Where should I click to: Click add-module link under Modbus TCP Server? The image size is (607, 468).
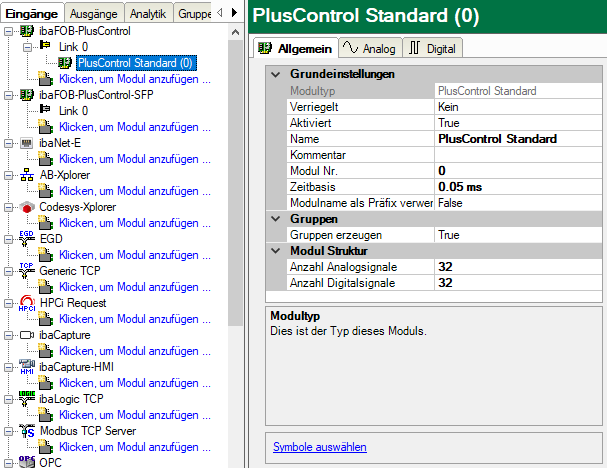[x=135, y=447]
